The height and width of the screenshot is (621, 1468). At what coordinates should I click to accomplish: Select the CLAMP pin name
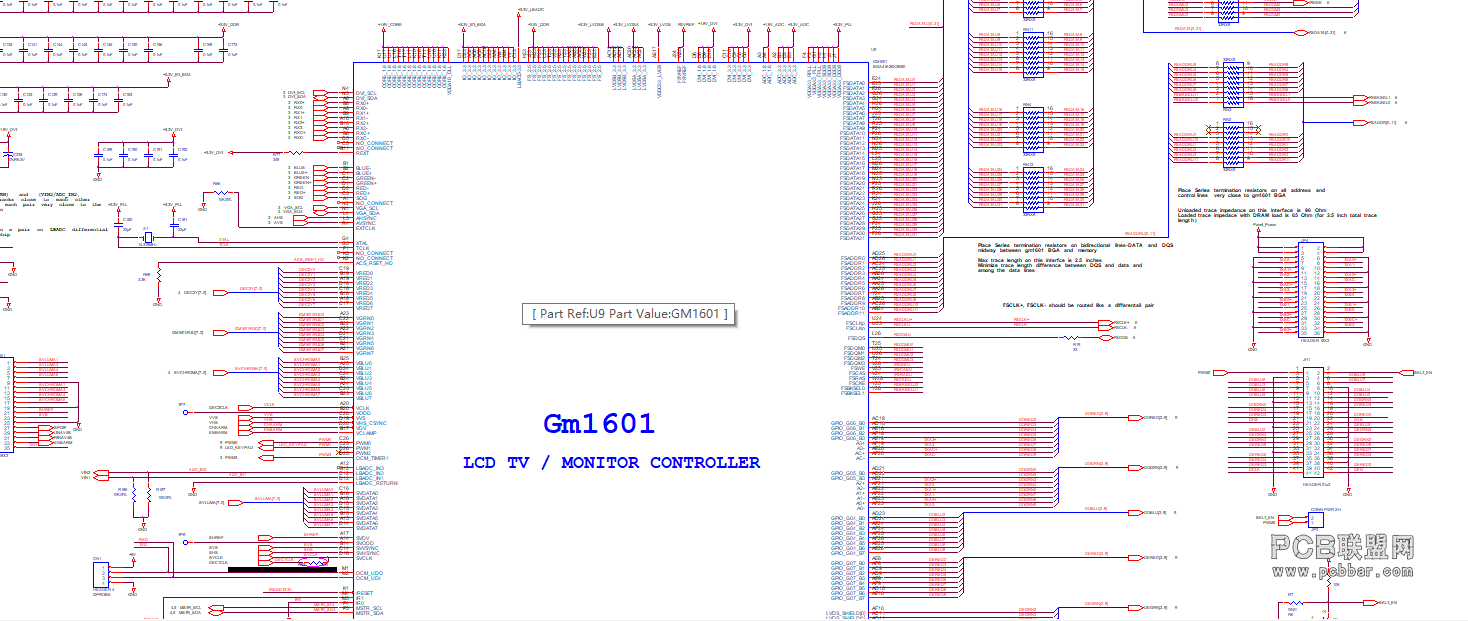pyautogui.click(x=364, y=433)
